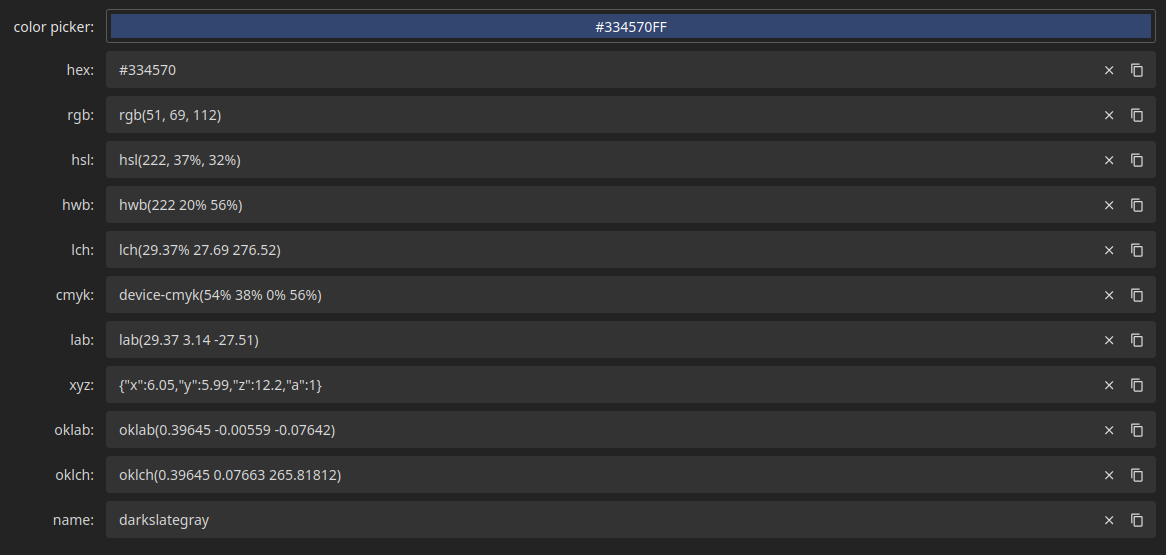Open the color picker swatch #334570FF
The image size is (1166, 555).
point(631,27)
